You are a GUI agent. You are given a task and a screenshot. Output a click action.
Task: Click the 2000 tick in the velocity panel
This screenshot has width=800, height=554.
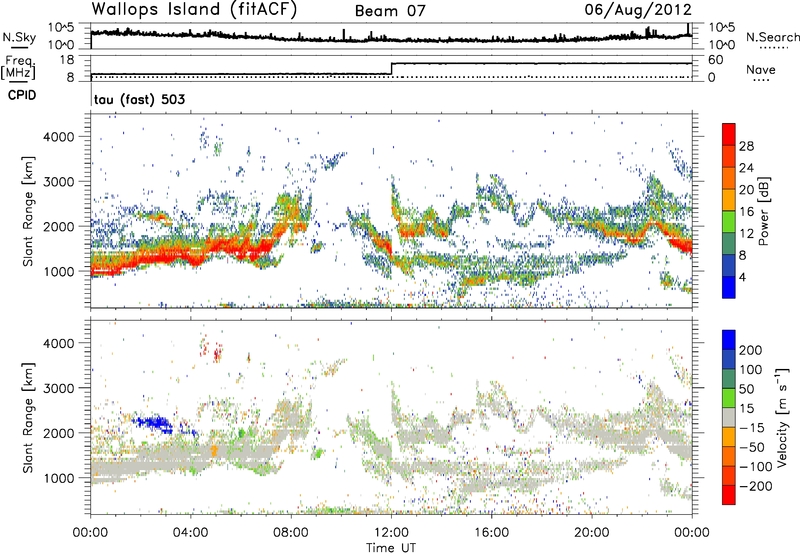pyautogui.click(x=59, y=433)
